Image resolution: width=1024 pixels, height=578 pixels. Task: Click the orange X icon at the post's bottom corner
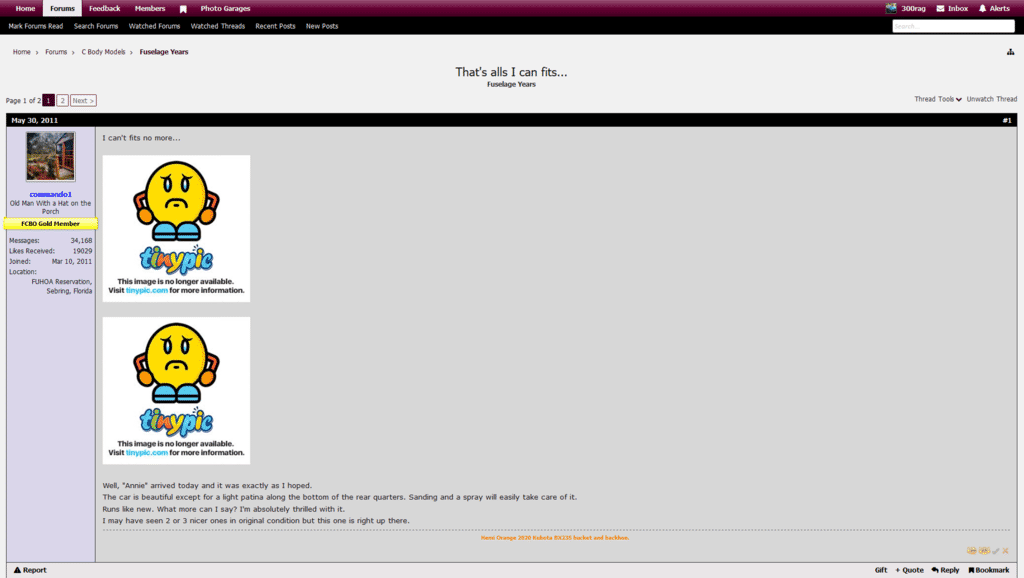[x=1005, y=551]
